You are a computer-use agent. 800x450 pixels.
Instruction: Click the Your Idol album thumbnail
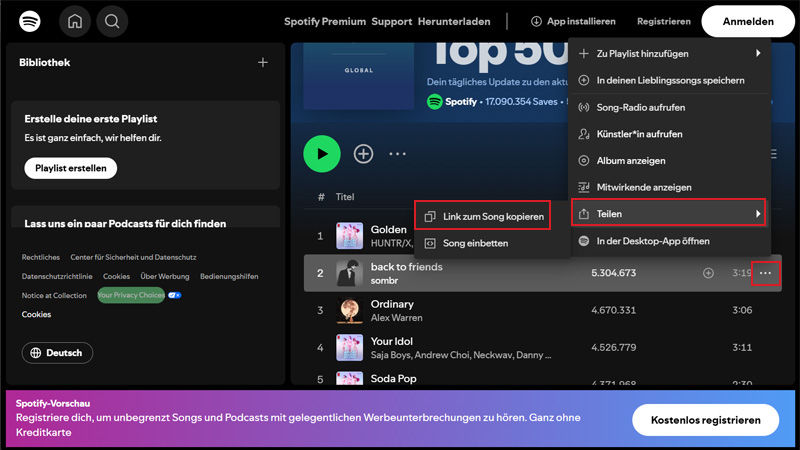pos(349,347)
